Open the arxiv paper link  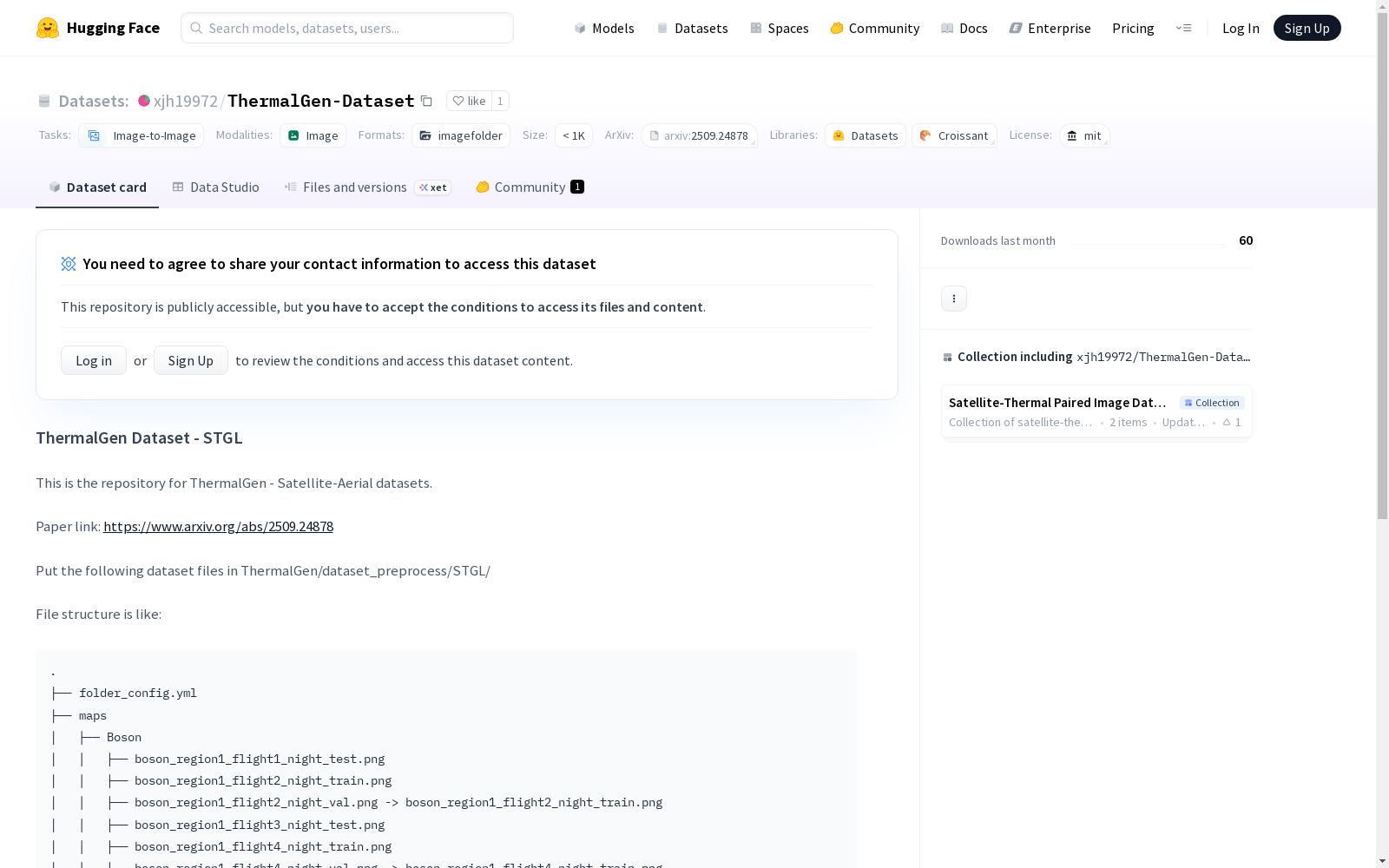click(218, 526)
